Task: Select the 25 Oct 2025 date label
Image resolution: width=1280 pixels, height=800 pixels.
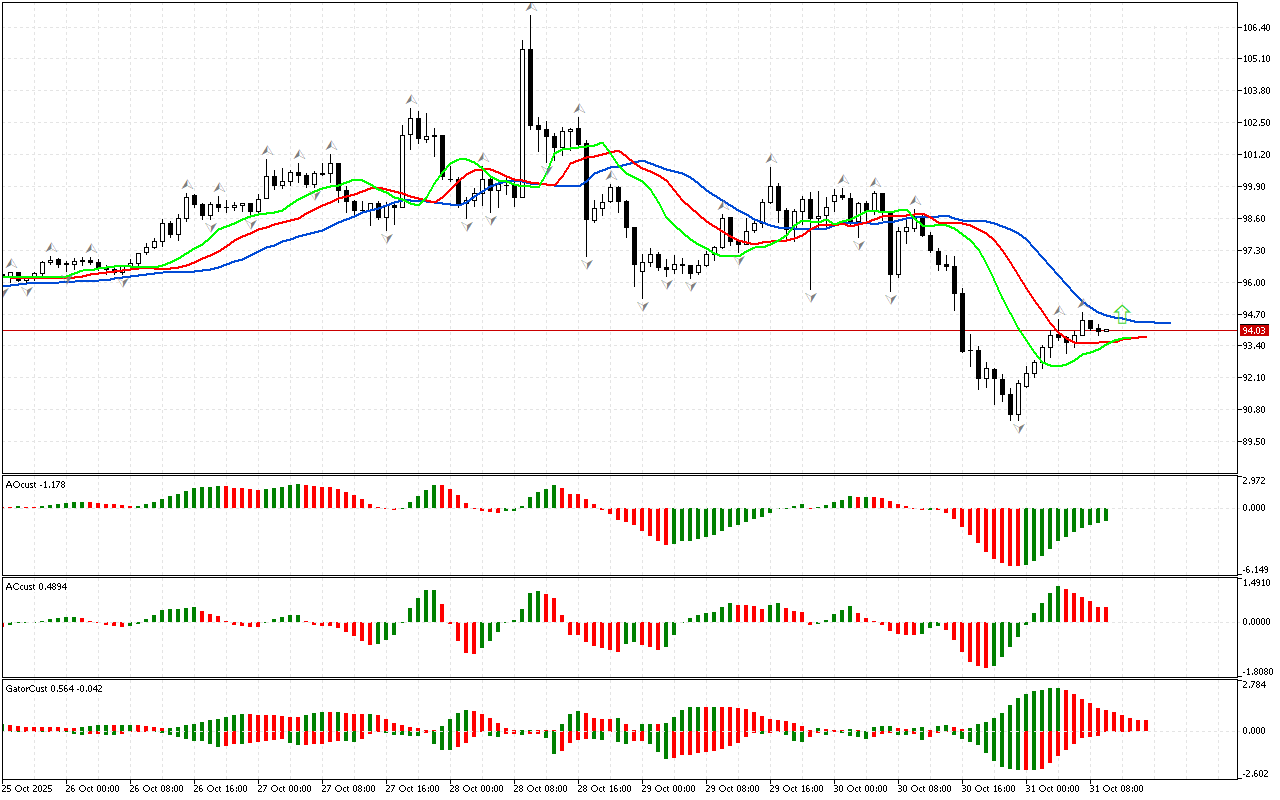Action: [x=30, y=788]
